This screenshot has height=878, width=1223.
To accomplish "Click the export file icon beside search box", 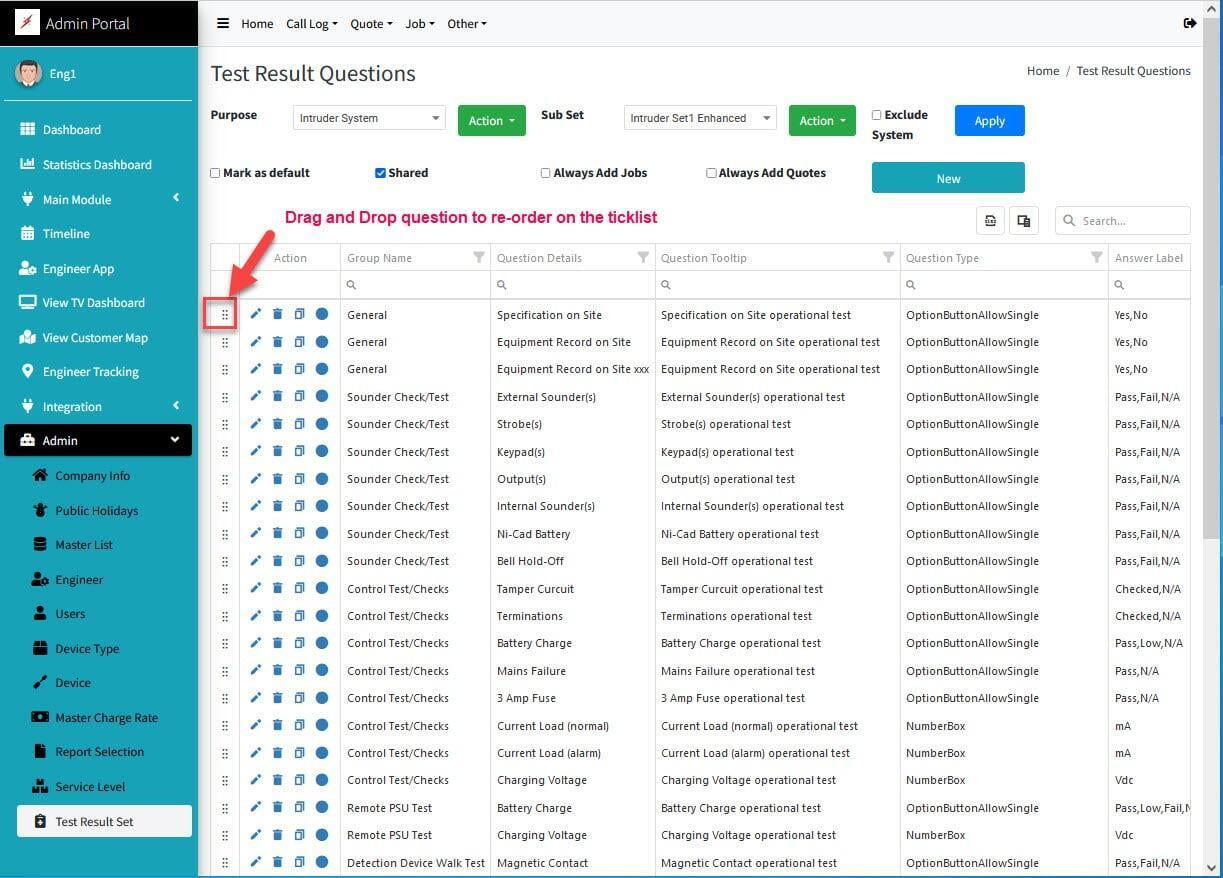I will tap(990, 221).
